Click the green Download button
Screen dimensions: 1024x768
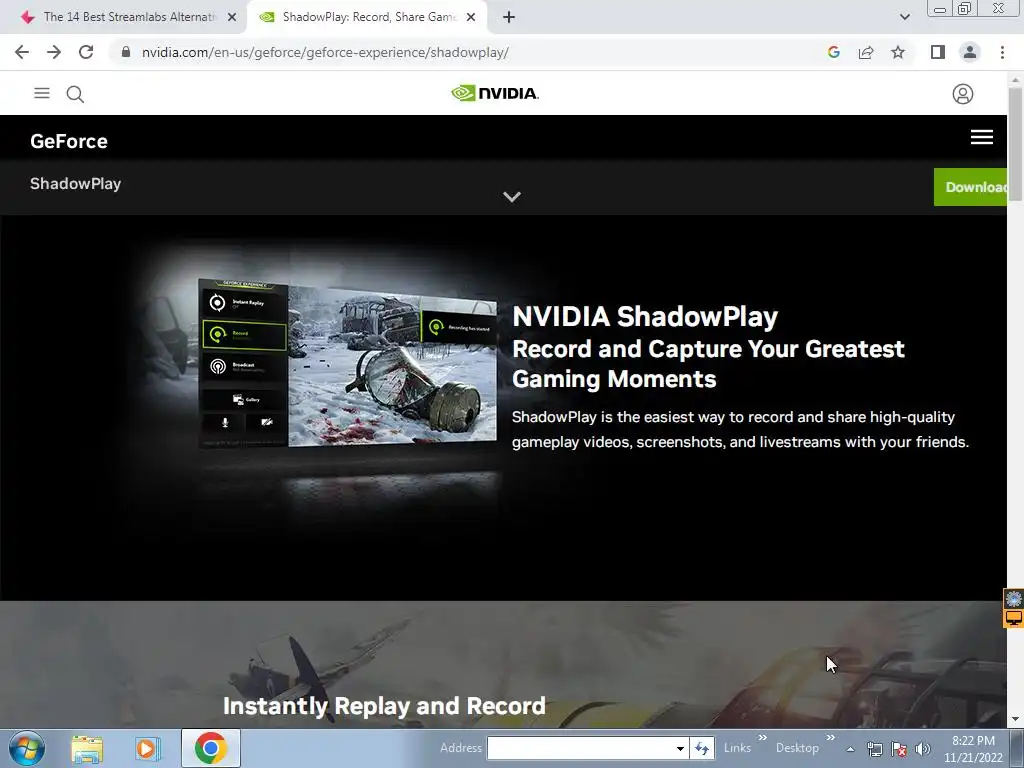pyautogui.click(x=970, y=187)
